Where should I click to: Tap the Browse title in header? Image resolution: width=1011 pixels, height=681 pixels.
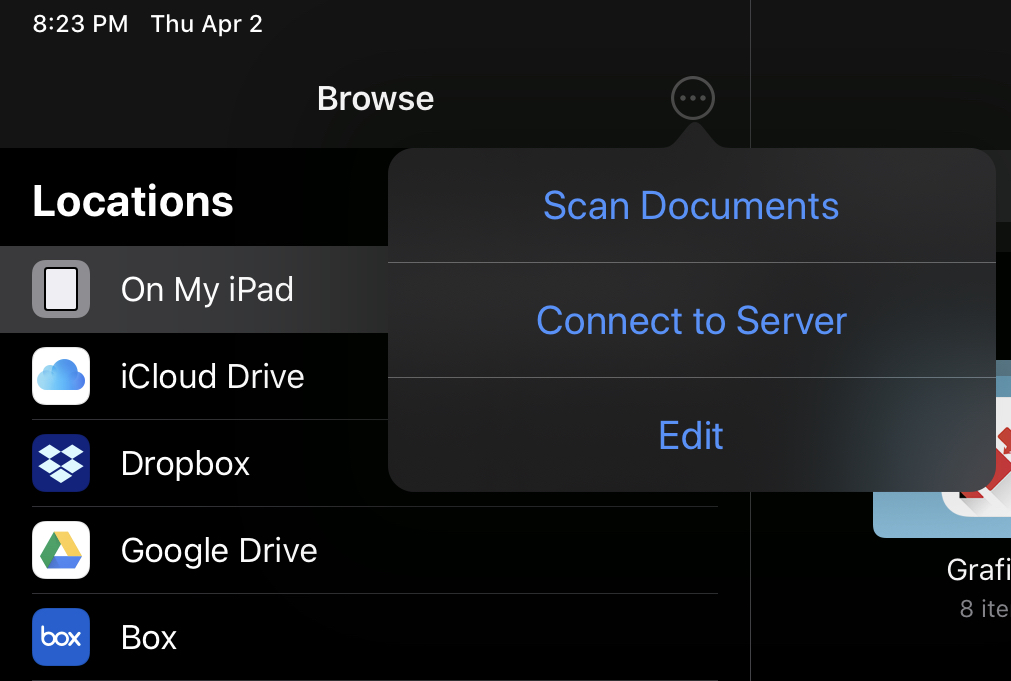(375, 99)
